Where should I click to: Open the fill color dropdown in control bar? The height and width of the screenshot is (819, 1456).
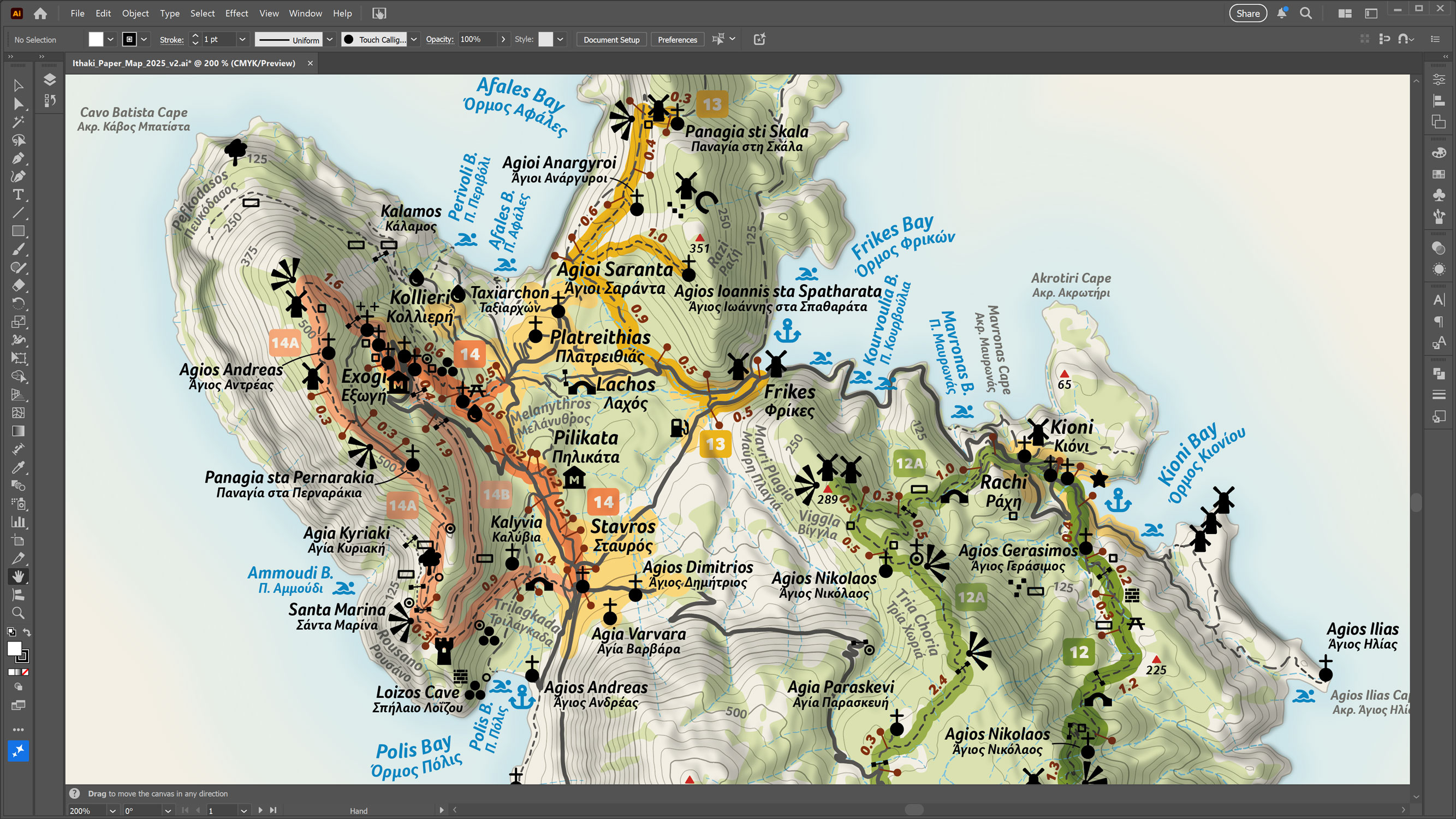pyautogui.click(x=110, y=39)
